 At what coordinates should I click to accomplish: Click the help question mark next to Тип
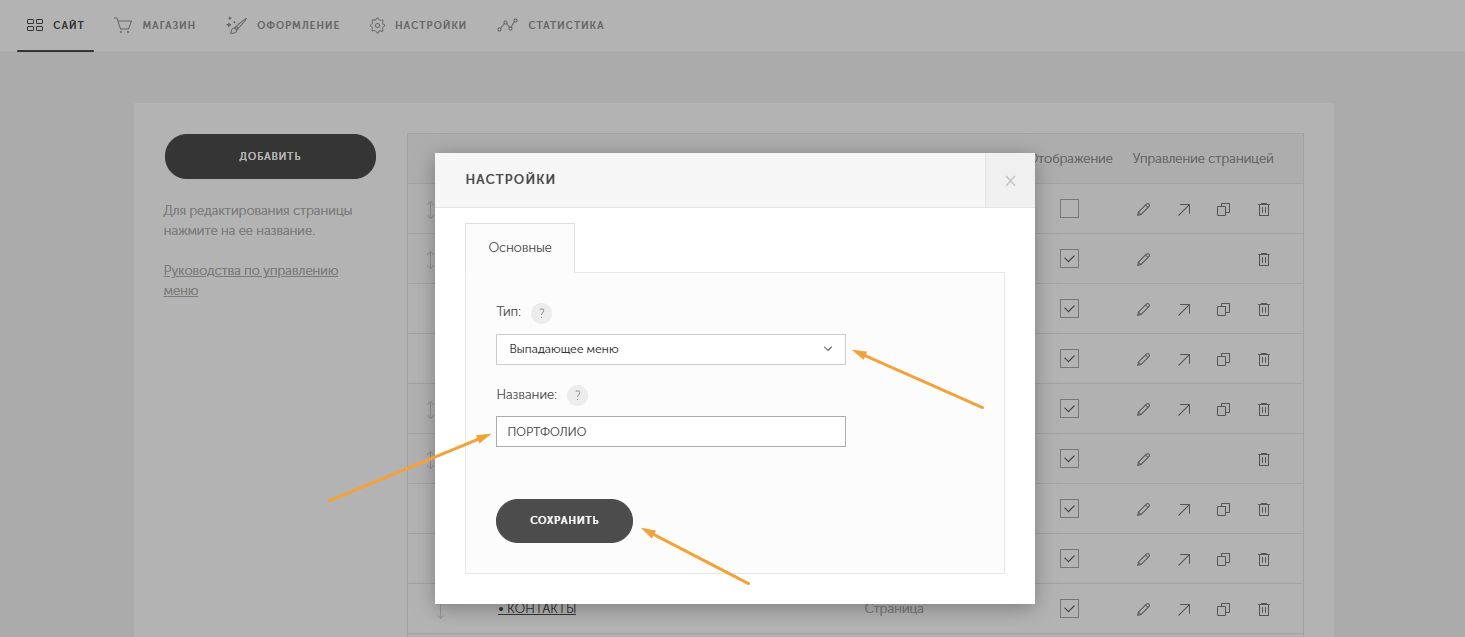[x=541, y=313]
